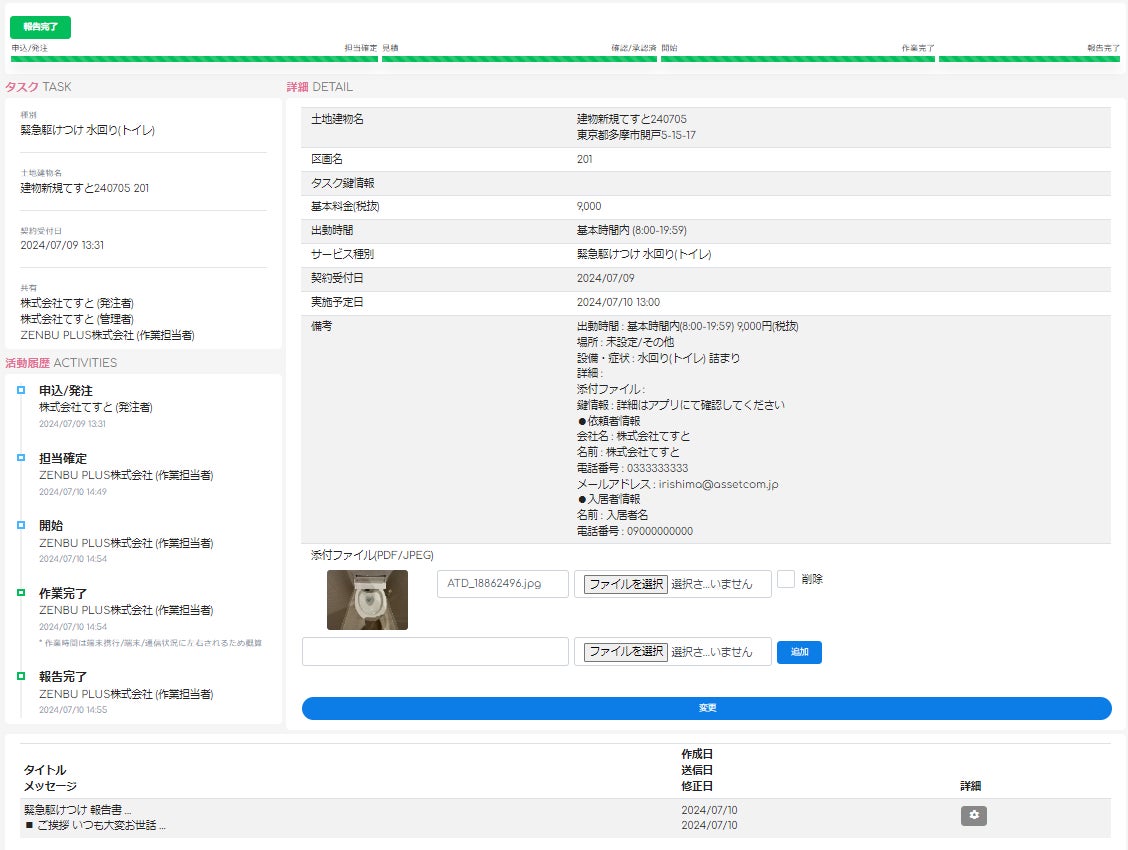This screenshot has height=850, width=1128.
Task: Click the address 東京都多摩市関戸5-15-17
Action: [636, 135]
